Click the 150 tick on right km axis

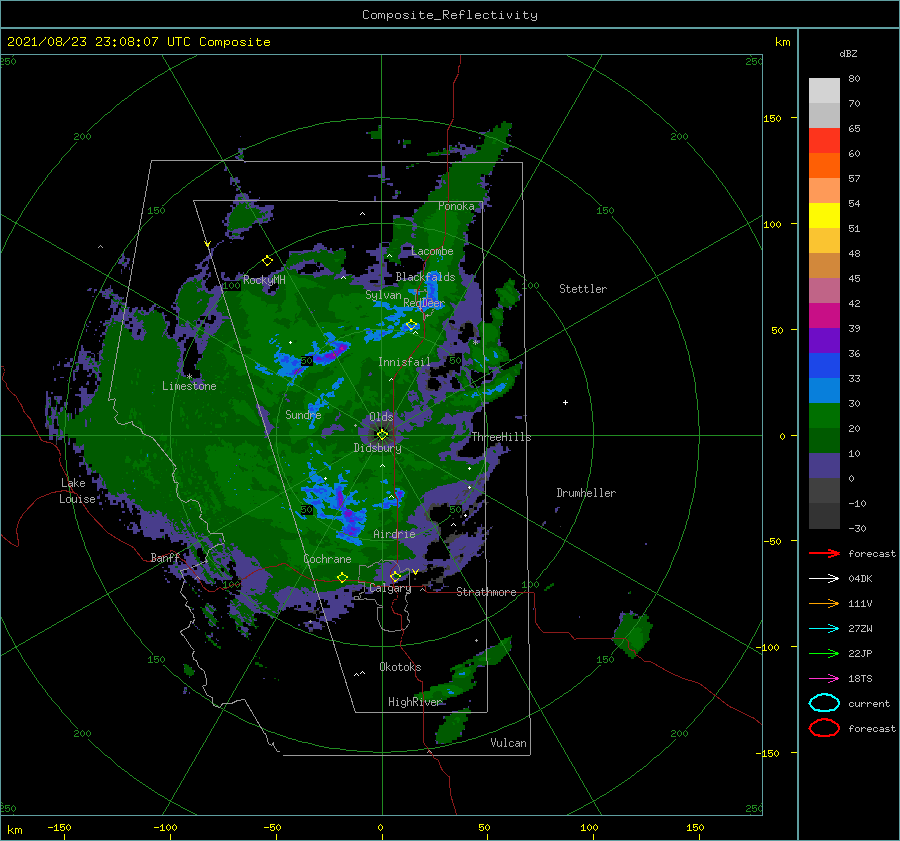(773, 118)
